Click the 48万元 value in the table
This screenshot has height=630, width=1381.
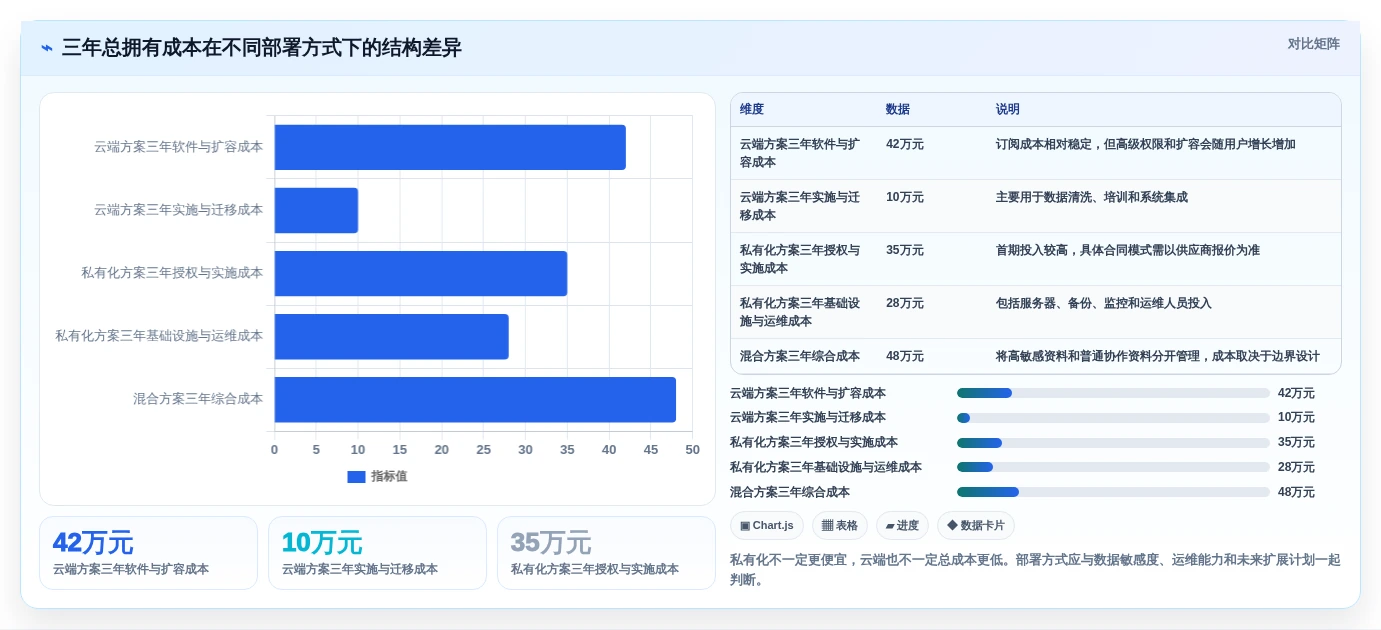pos(905,356)
